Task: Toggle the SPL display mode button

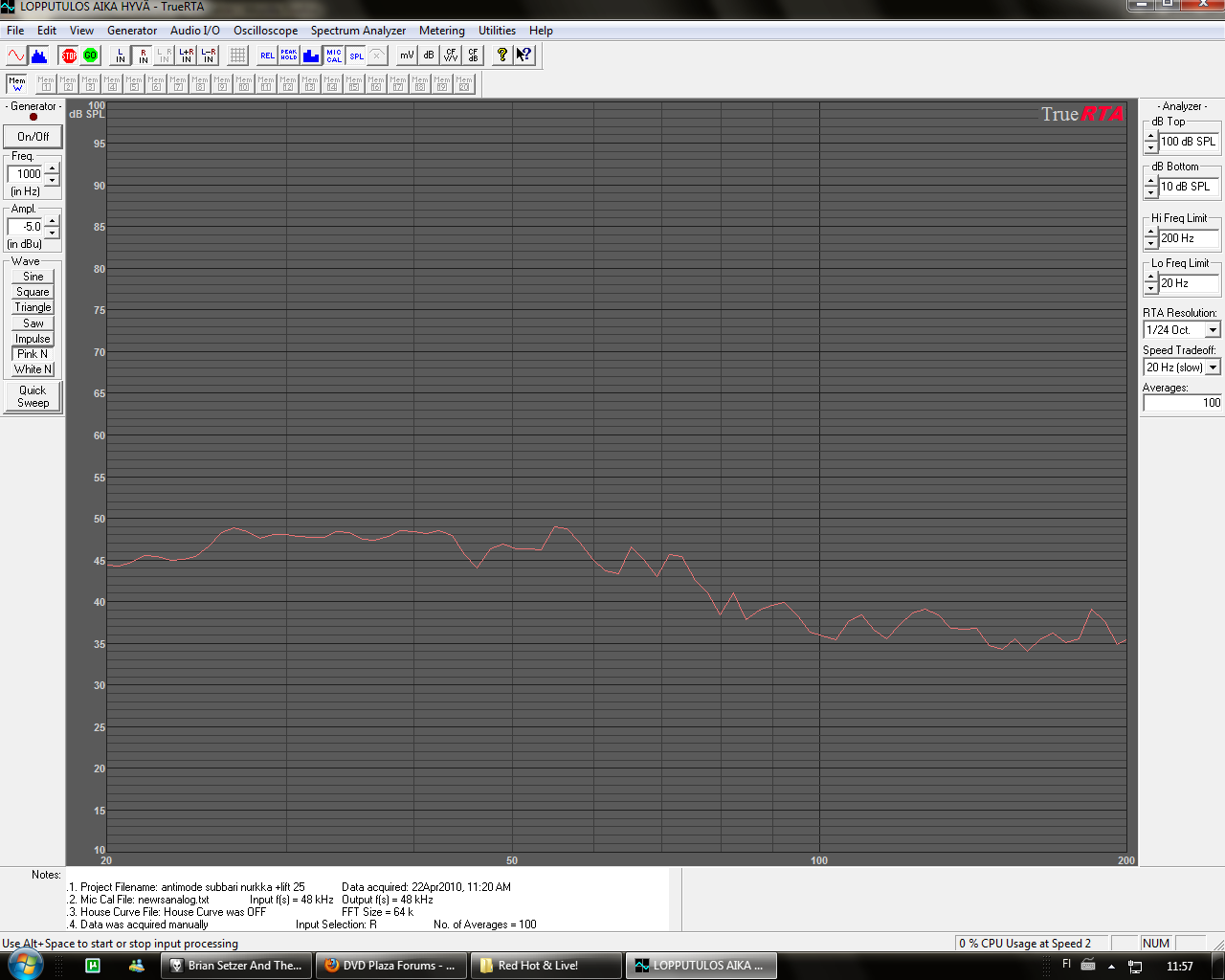Action: click(x=356, y=56)
